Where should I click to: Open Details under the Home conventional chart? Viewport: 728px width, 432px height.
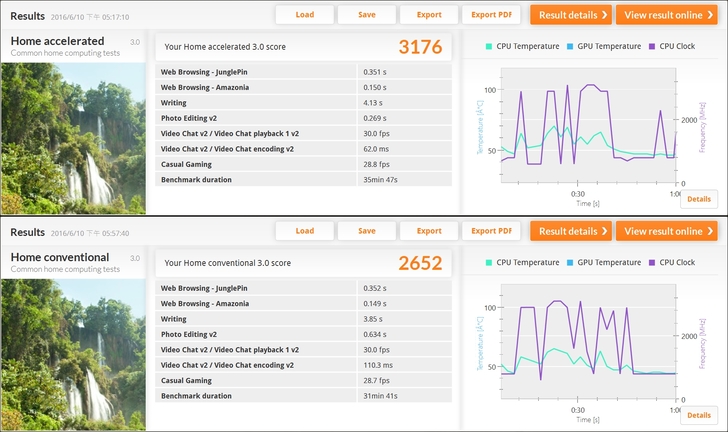699,415
